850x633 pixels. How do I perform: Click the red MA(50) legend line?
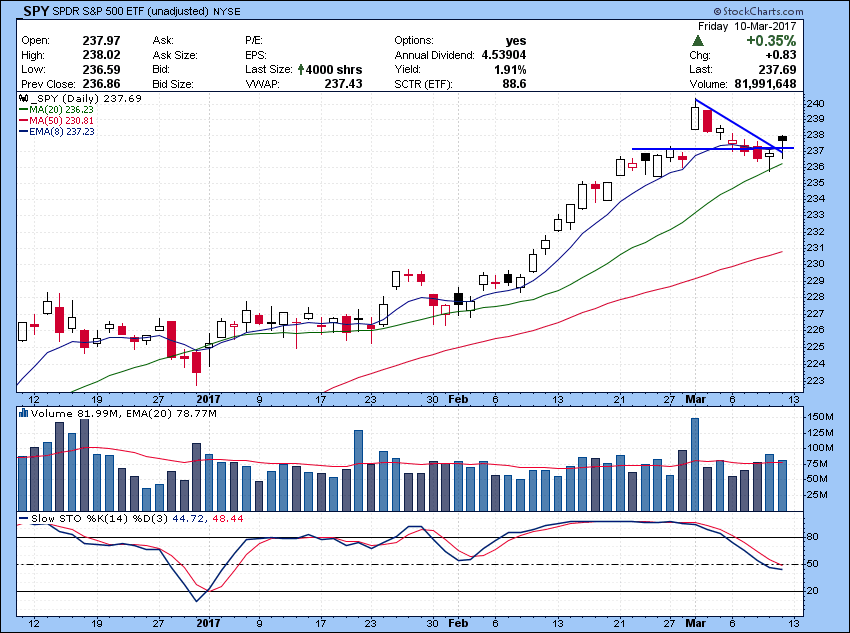[23, 121]
